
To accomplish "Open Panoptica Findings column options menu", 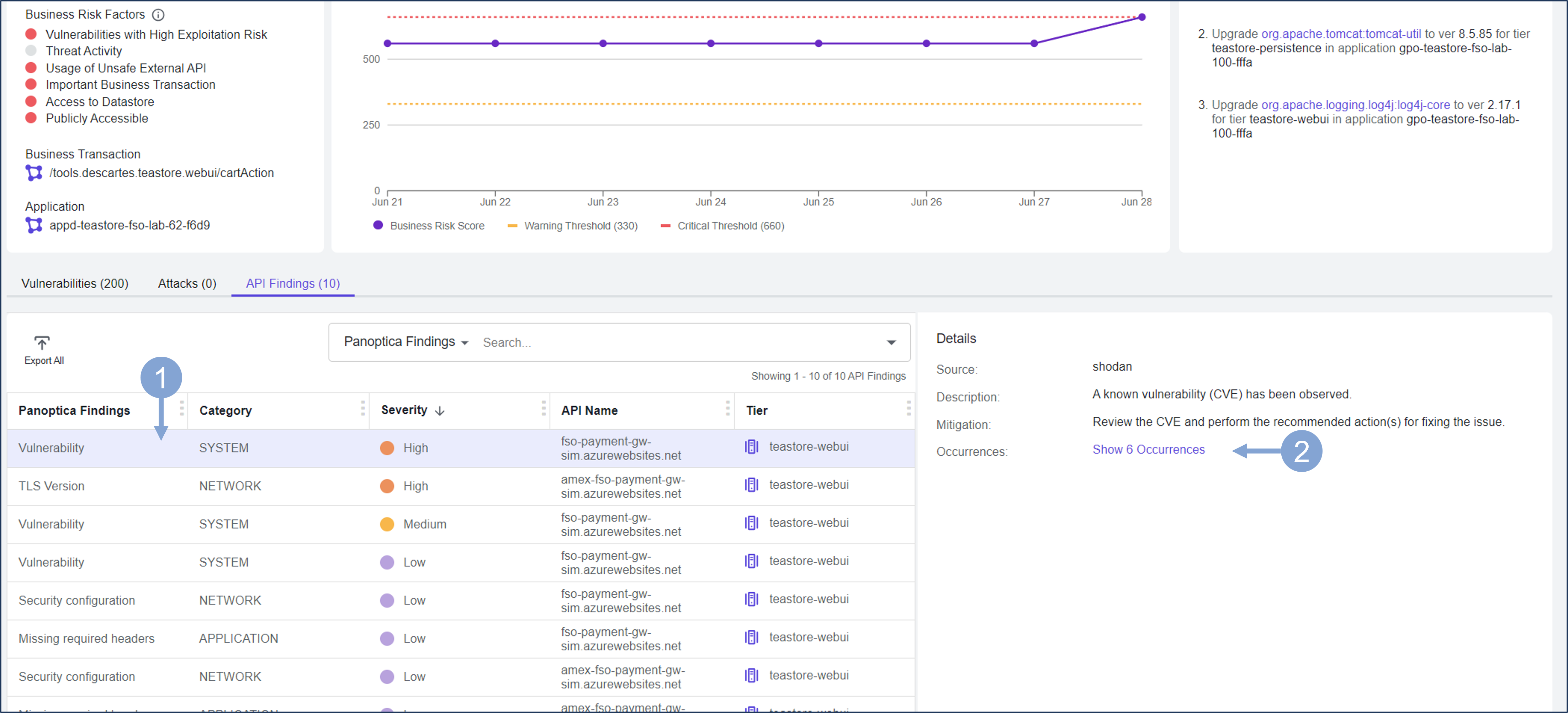I will [x=181, y=409].
